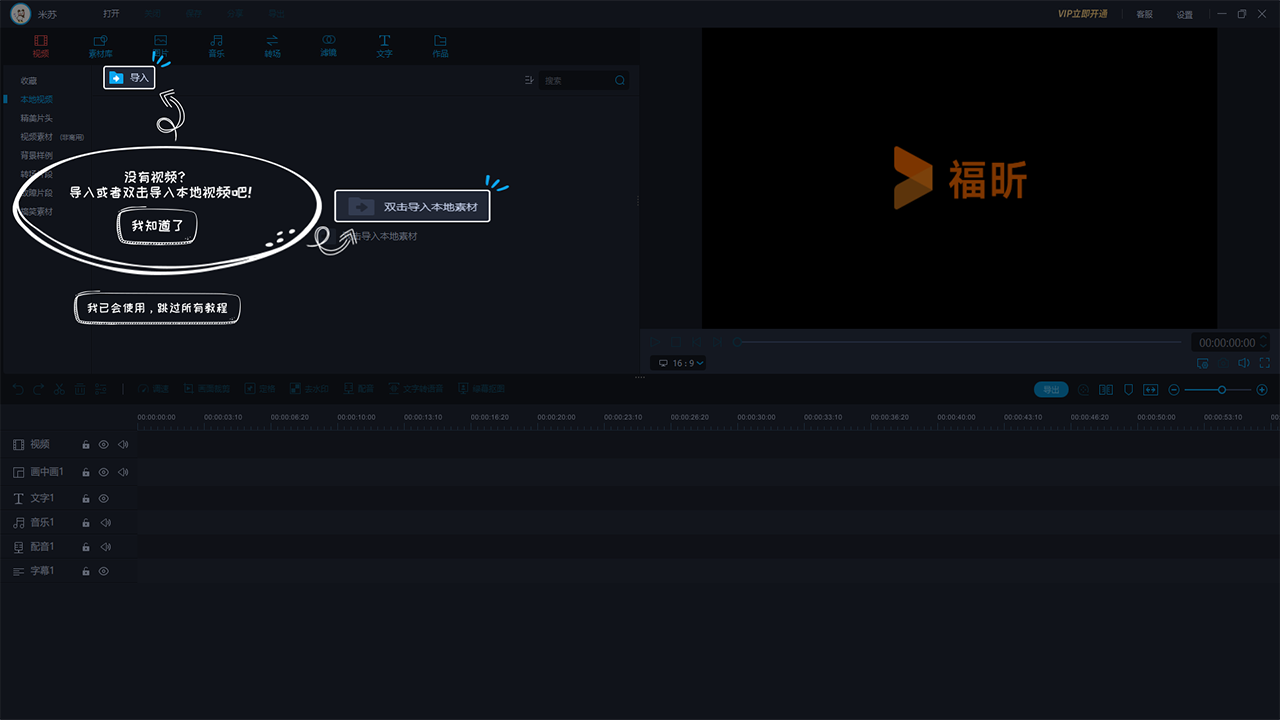Viewport: 1280px width, 720px height.
Task: Open 设置 settings in title bar
Action: click(1184, 15)
